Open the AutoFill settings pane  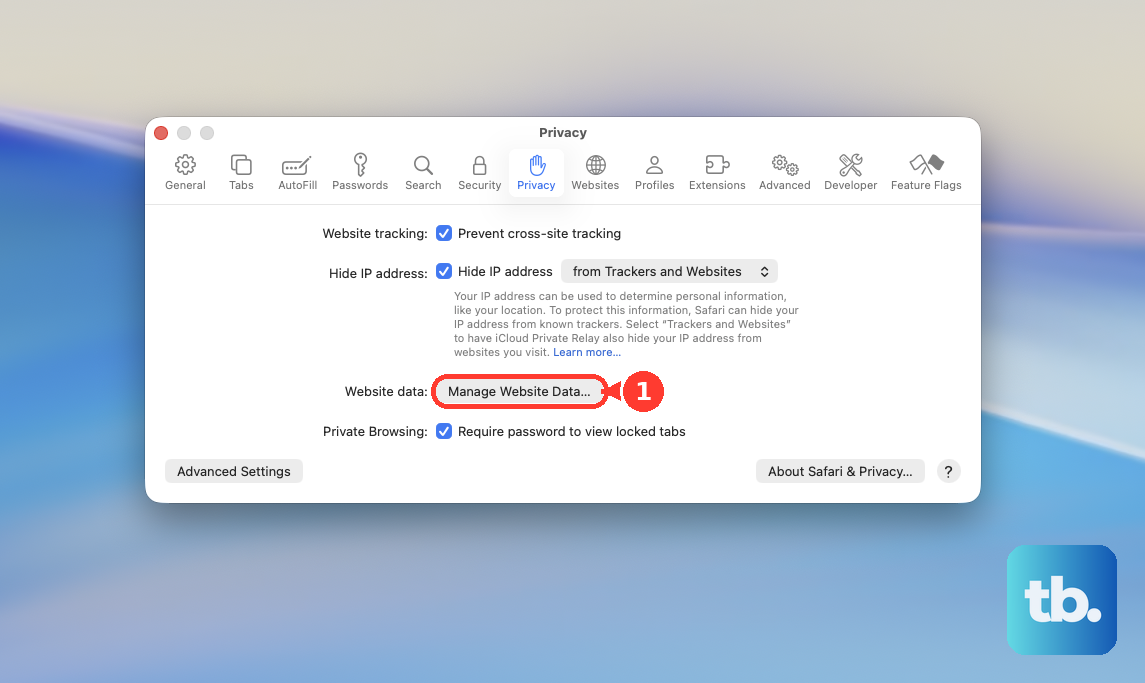pyautogui.click(x=297, y=172)
